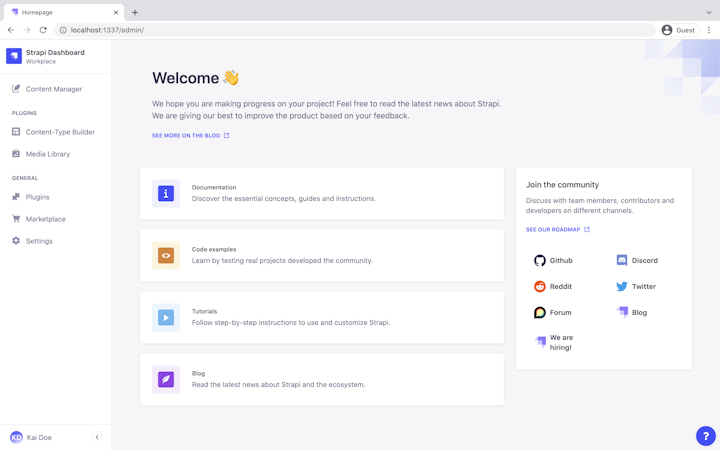Screen dimensions: 720x450
Task: Click the Discord logo icon
Action: click(x=622, y=260)
